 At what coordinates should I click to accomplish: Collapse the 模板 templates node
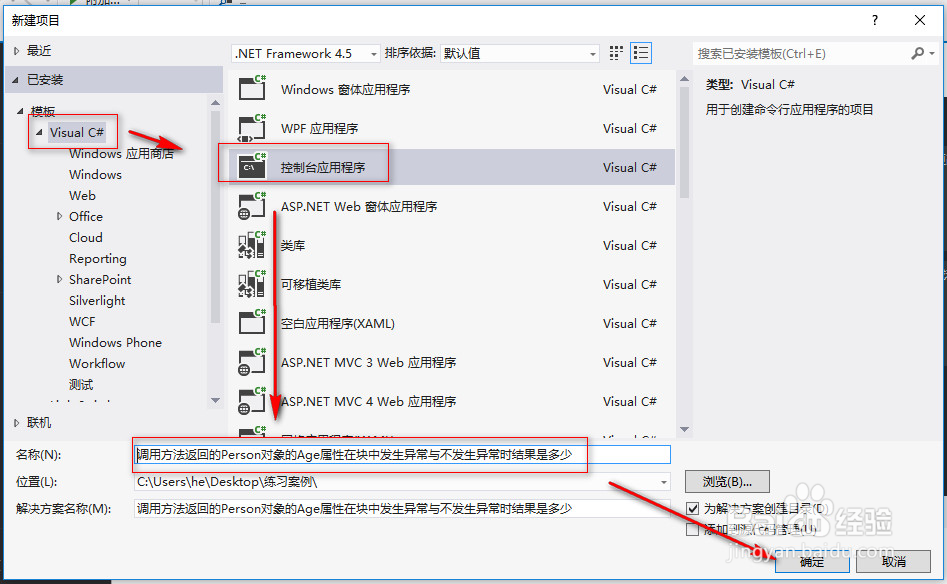[x=20, y=111]
